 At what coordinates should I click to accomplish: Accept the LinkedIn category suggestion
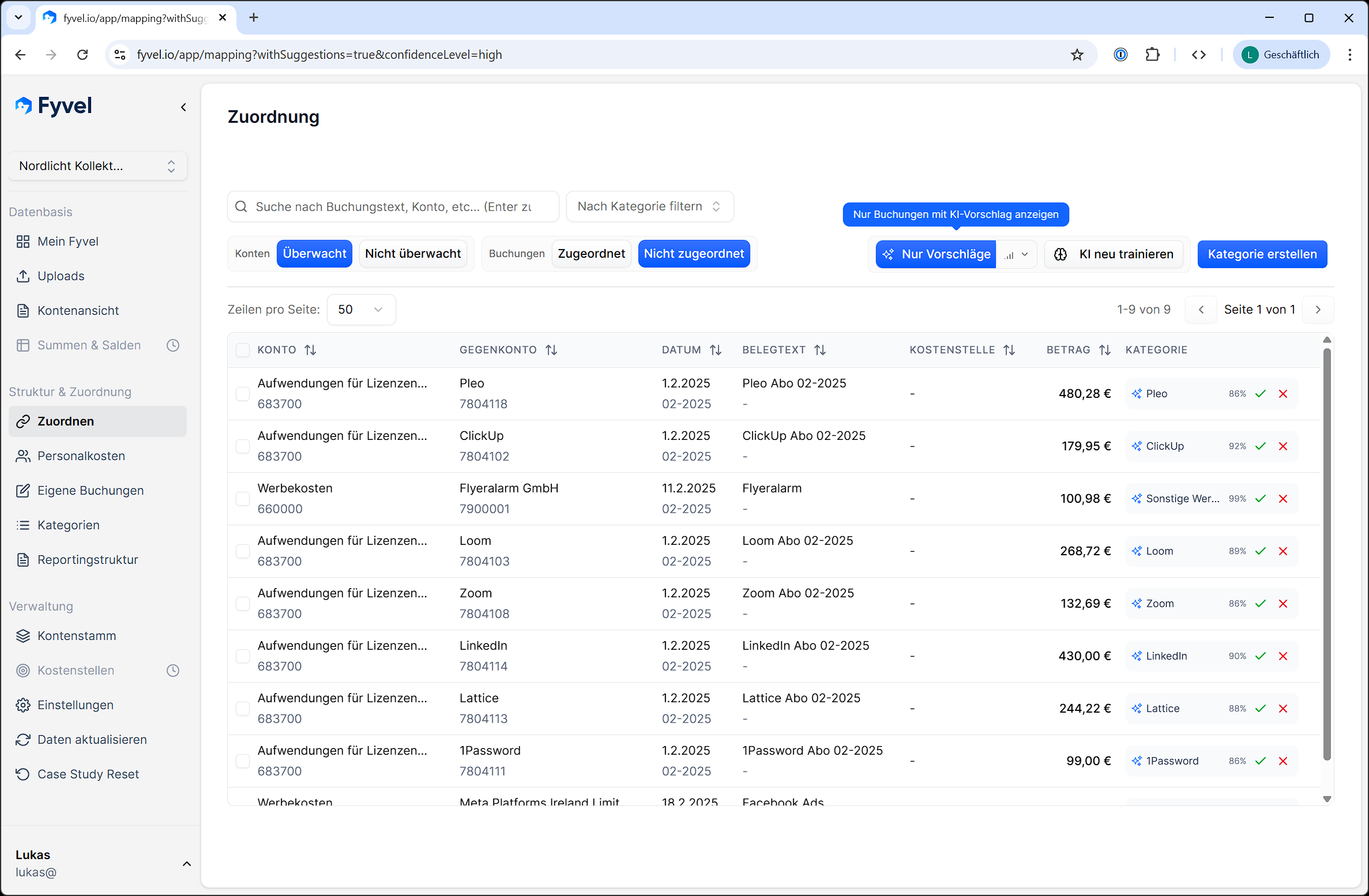coord(1261,656)
